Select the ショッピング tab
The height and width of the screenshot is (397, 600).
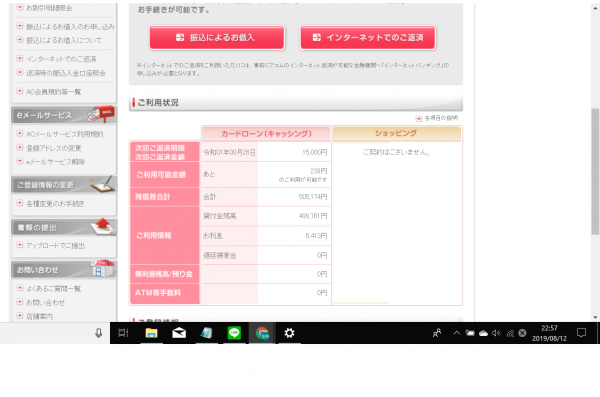[396, 133]
